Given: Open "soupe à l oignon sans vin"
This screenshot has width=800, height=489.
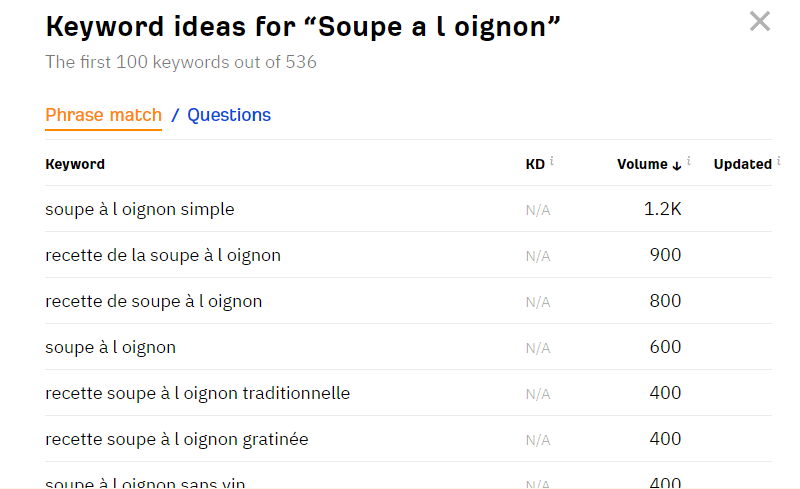Looking at the screenshot, I should [145, 482].
